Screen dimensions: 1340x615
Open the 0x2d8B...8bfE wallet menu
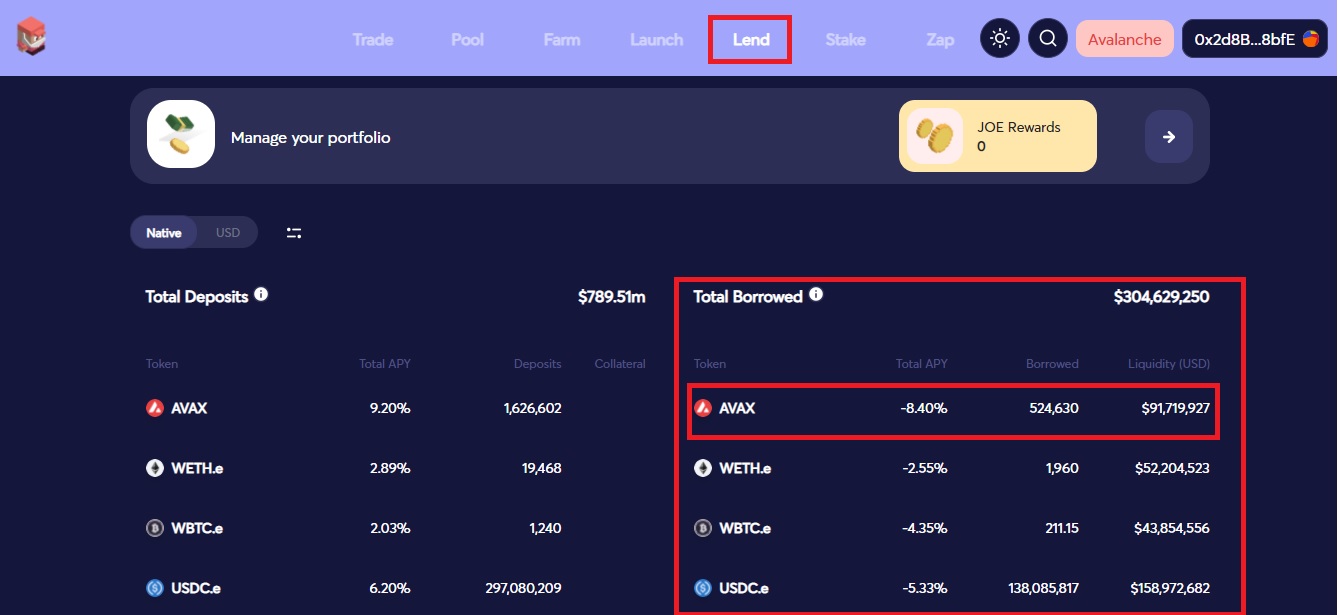tap(1254, 39)
